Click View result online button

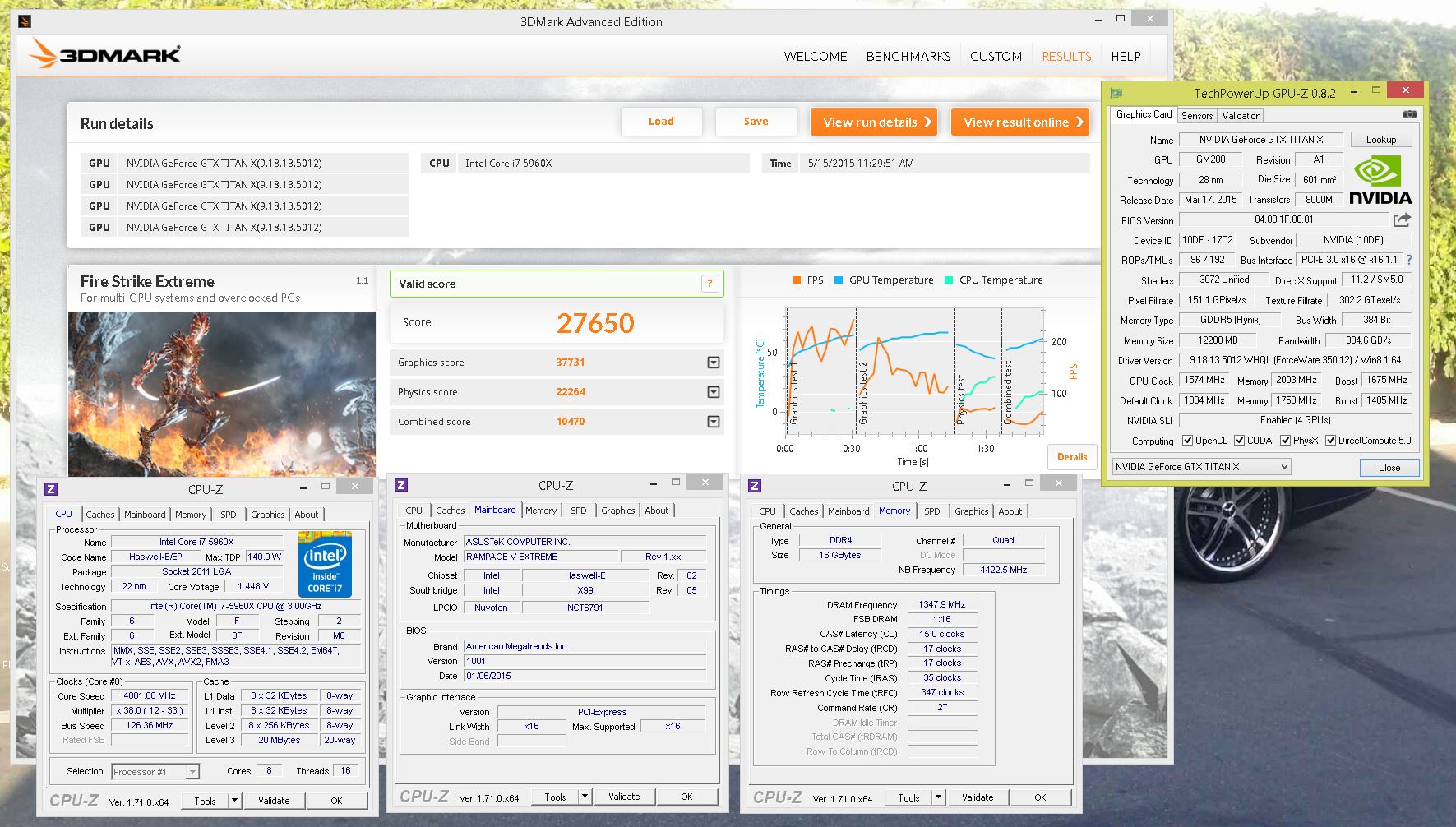[1020, 122]
